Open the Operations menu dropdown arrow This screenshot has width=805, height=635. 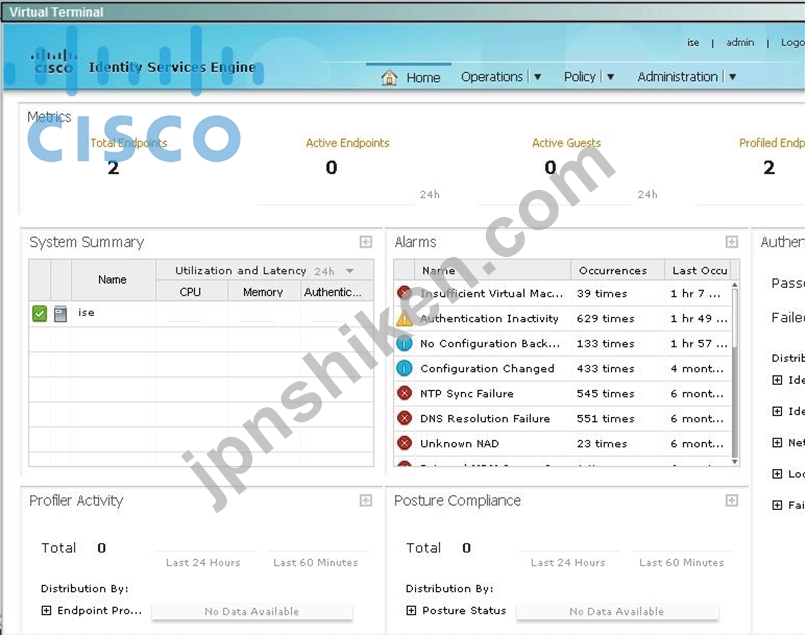tap(538, 77)
